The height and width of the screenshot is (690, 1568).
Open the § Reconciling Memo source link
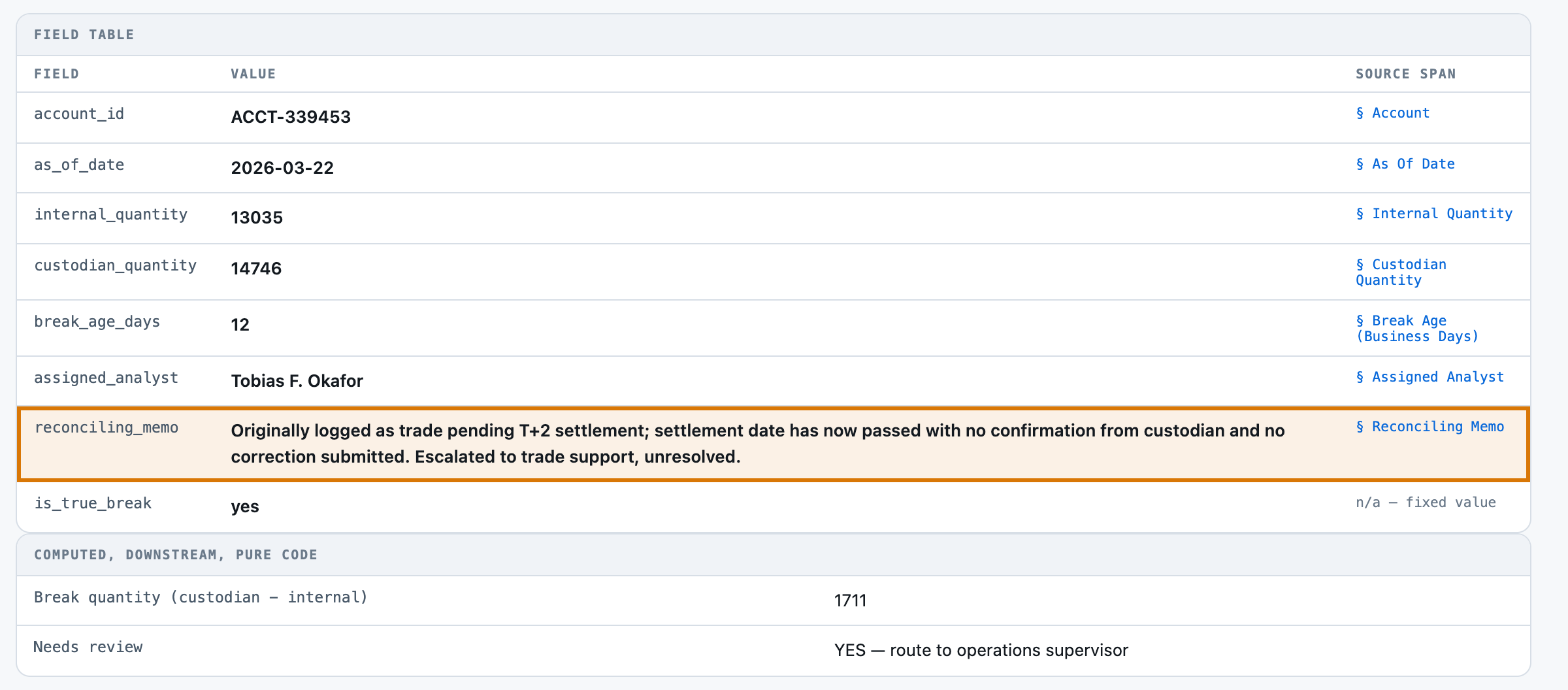(x=1429, y=427)
